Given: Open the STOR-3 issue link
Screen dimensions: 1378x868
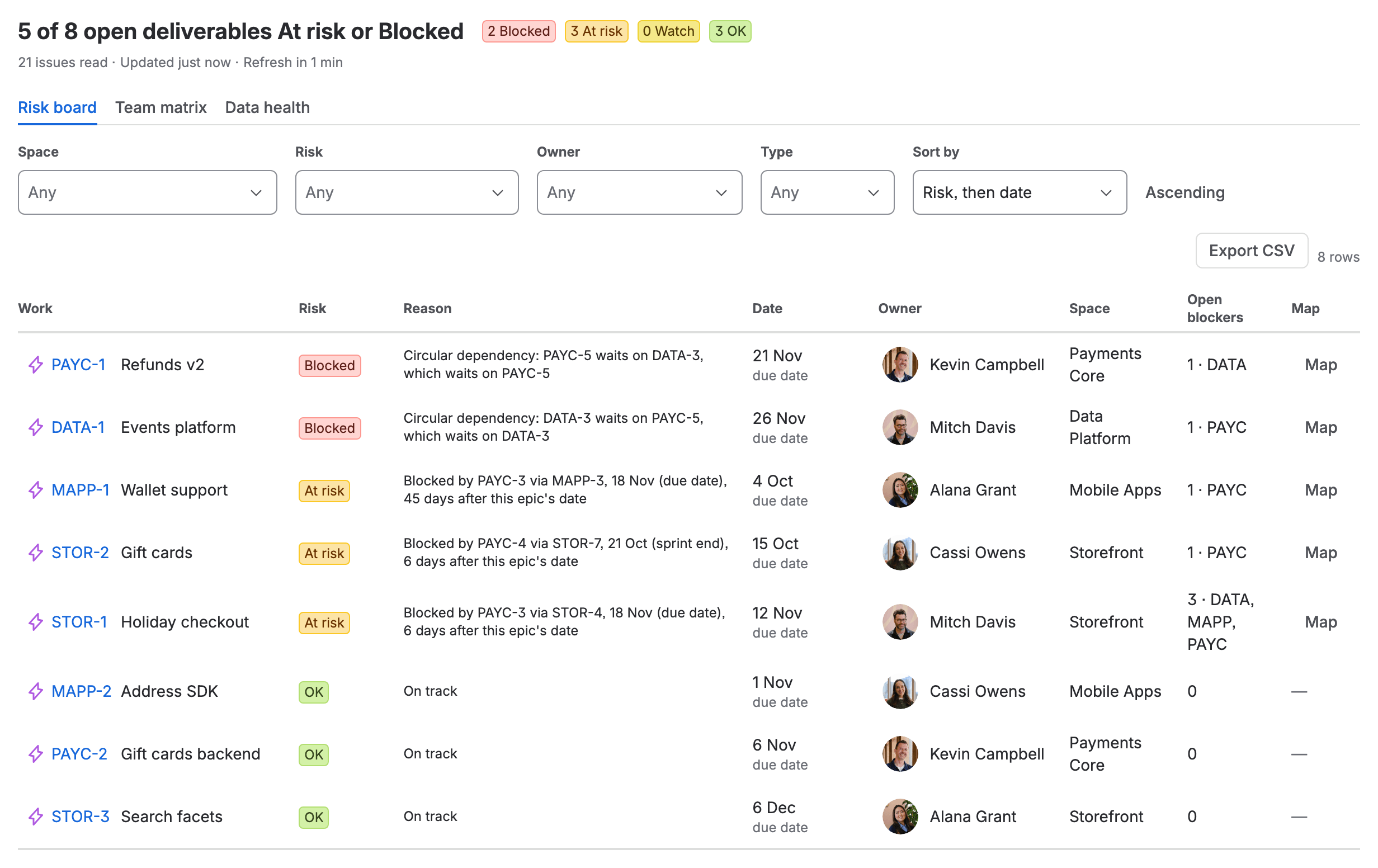Looking at the screenshot, I should 80,817.
